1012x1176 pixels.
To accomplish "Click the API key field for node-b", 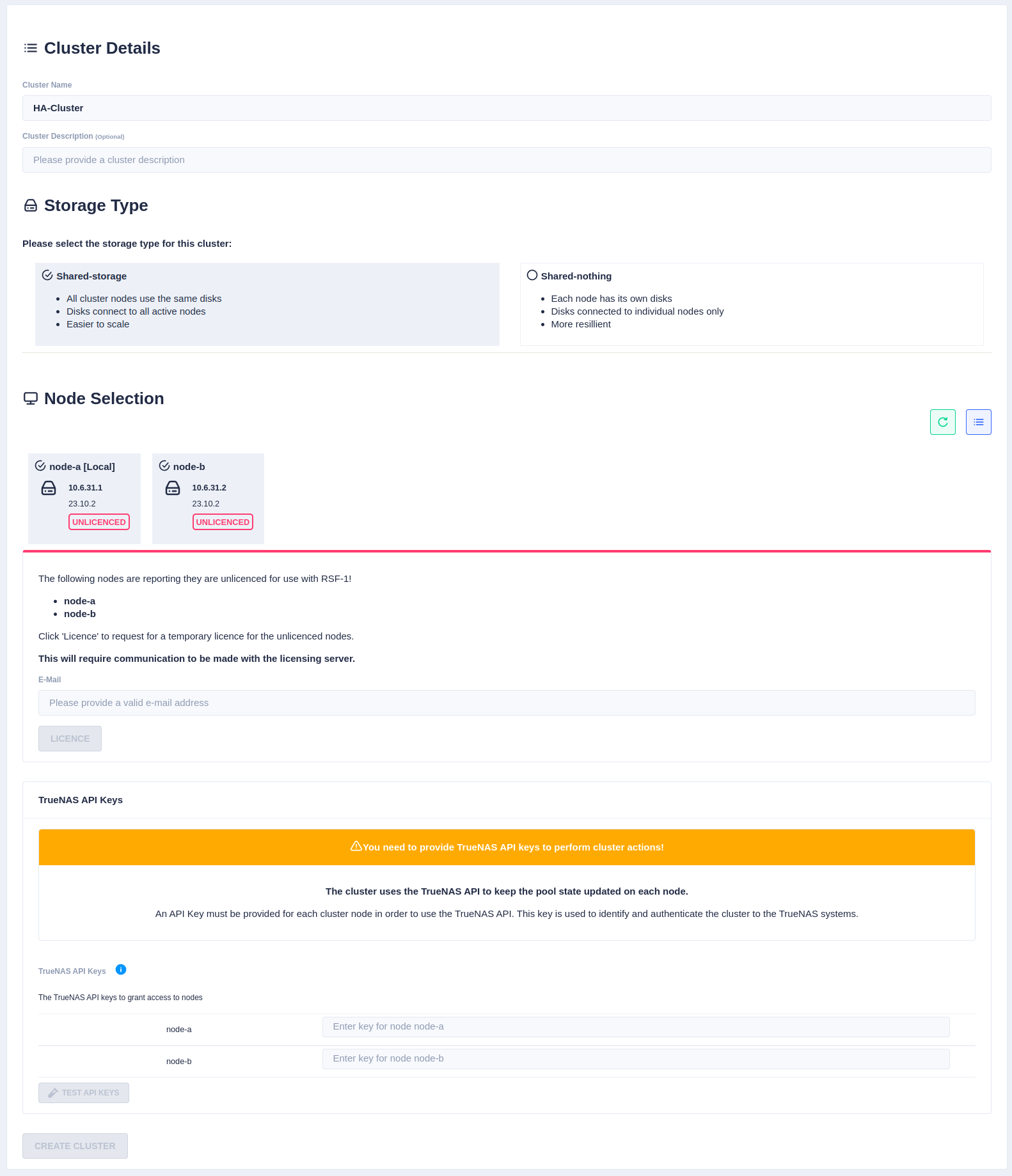I will click(x=635, y=1058).
